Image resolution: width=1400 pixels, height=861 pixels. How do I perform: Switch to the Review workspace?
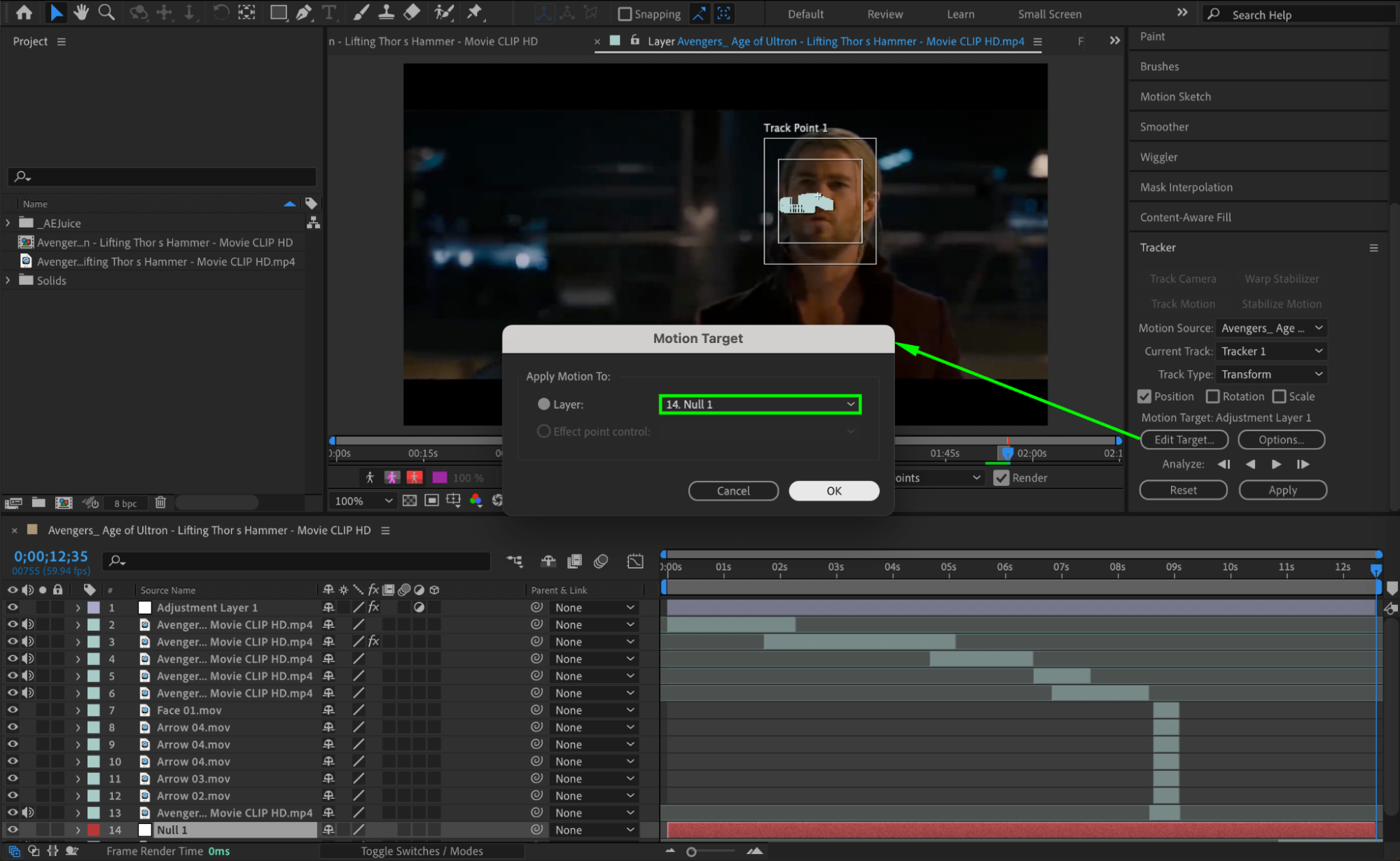coord(885,14)
